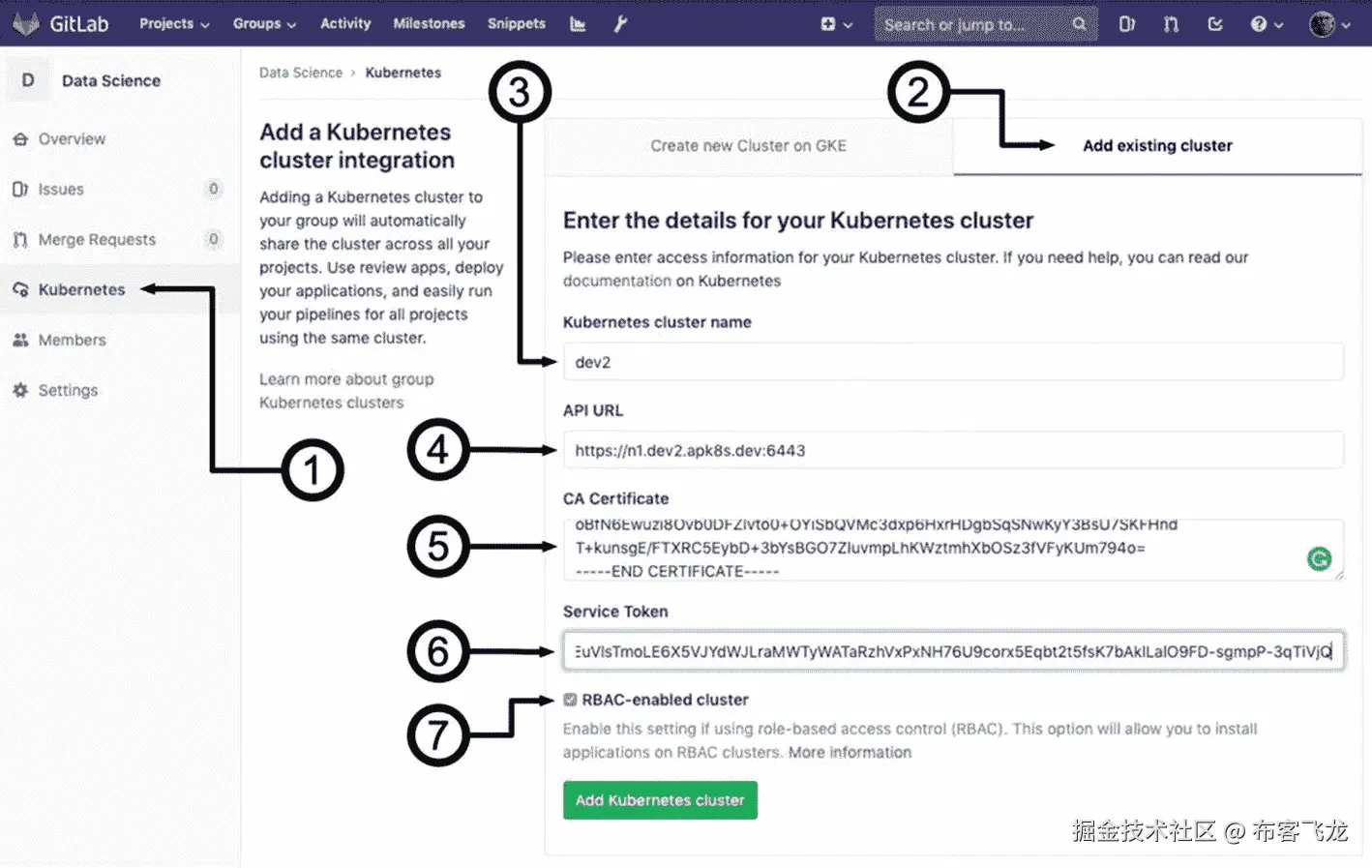Viewport: 1372px width, 868px height.
Task: Click the Issues count badge
Action: 214,189
